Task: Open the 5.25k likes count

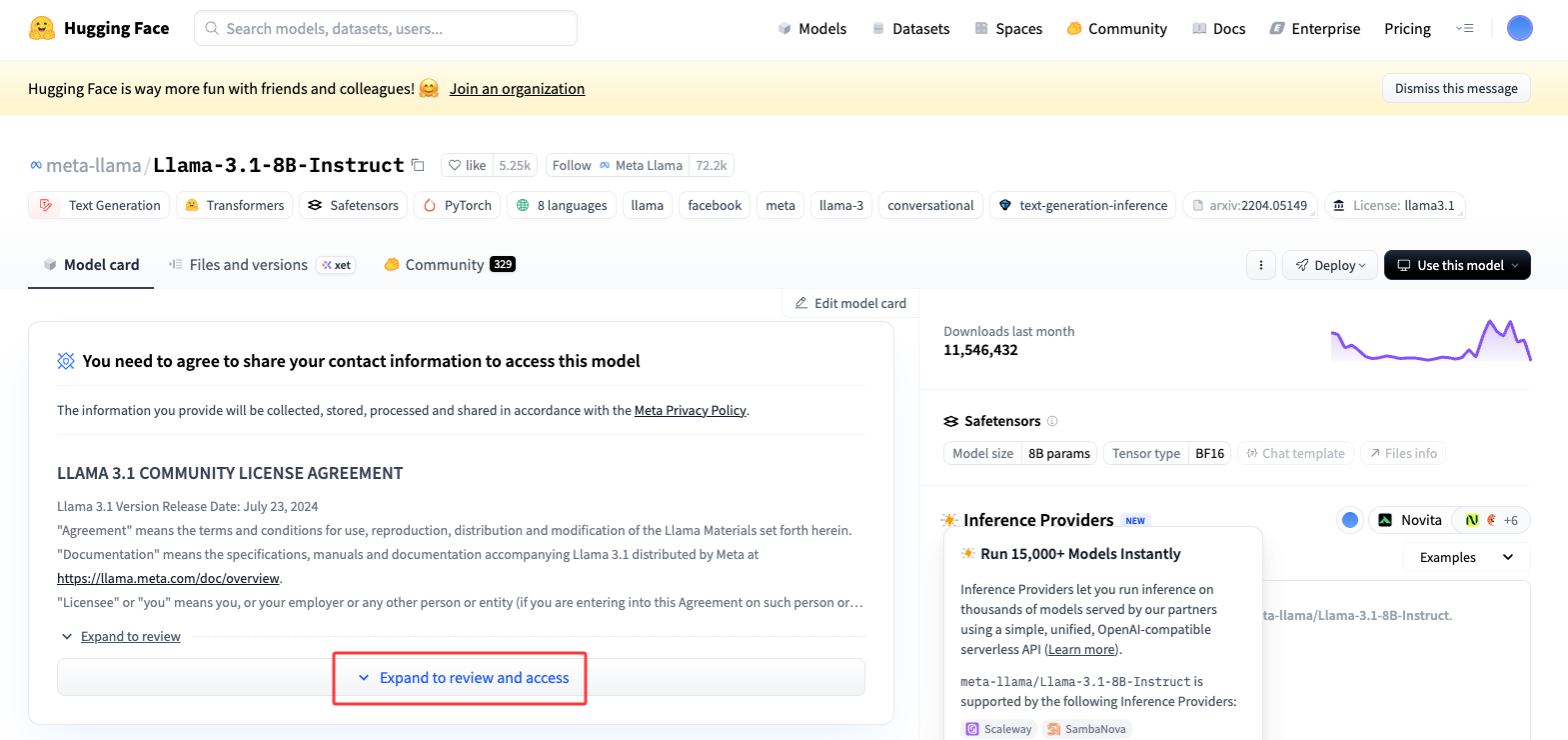Action: tap(515, 165)
